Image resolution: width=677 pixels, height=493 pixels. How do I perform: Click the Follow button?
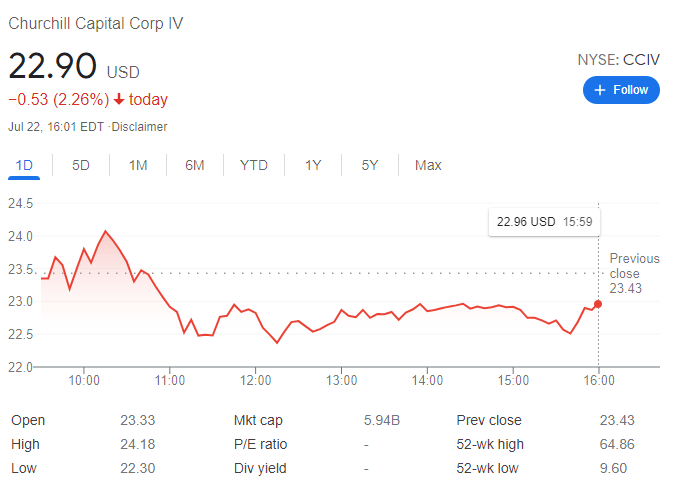(x=621, y=90)
